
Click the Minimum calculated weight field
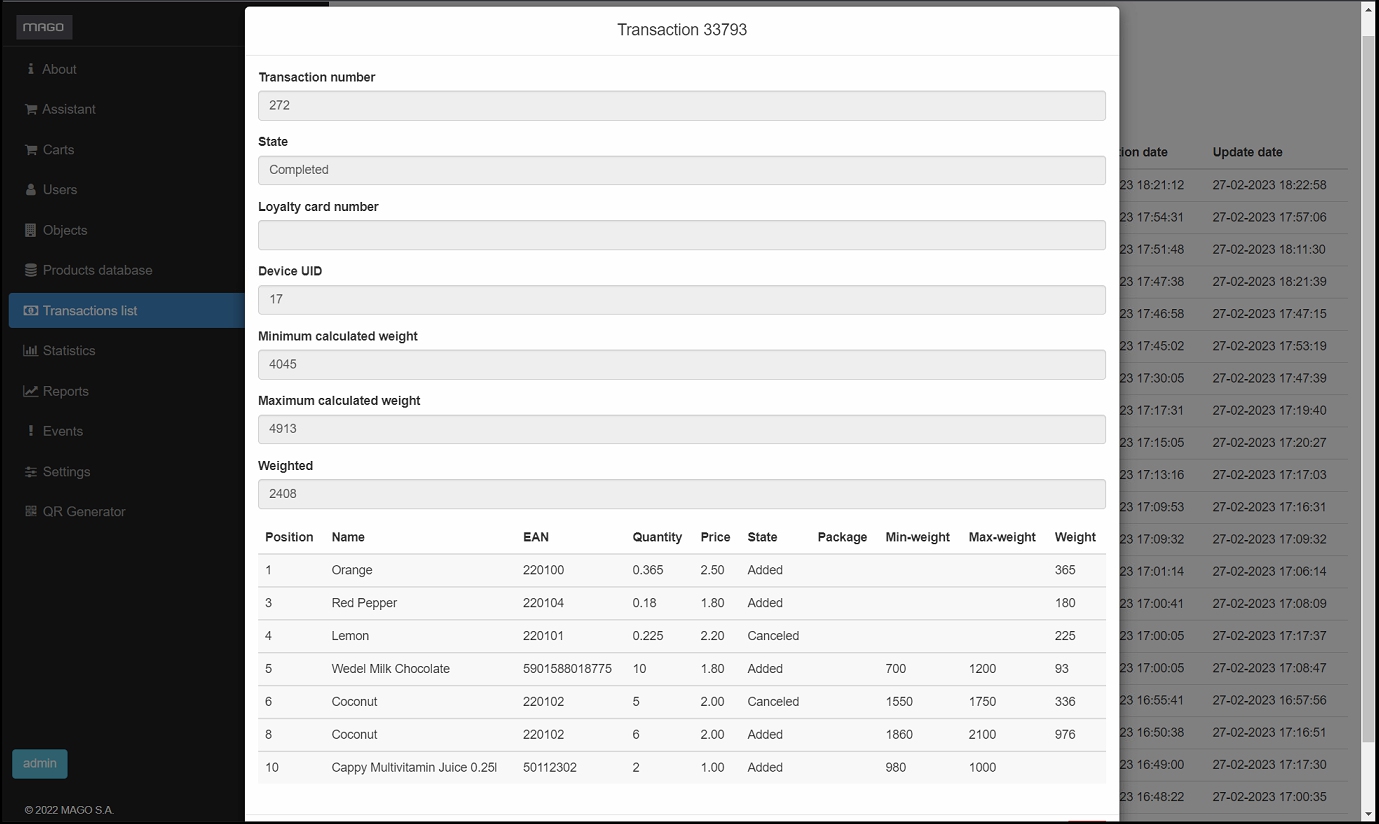pyautogui.click(x=682, y=364)
